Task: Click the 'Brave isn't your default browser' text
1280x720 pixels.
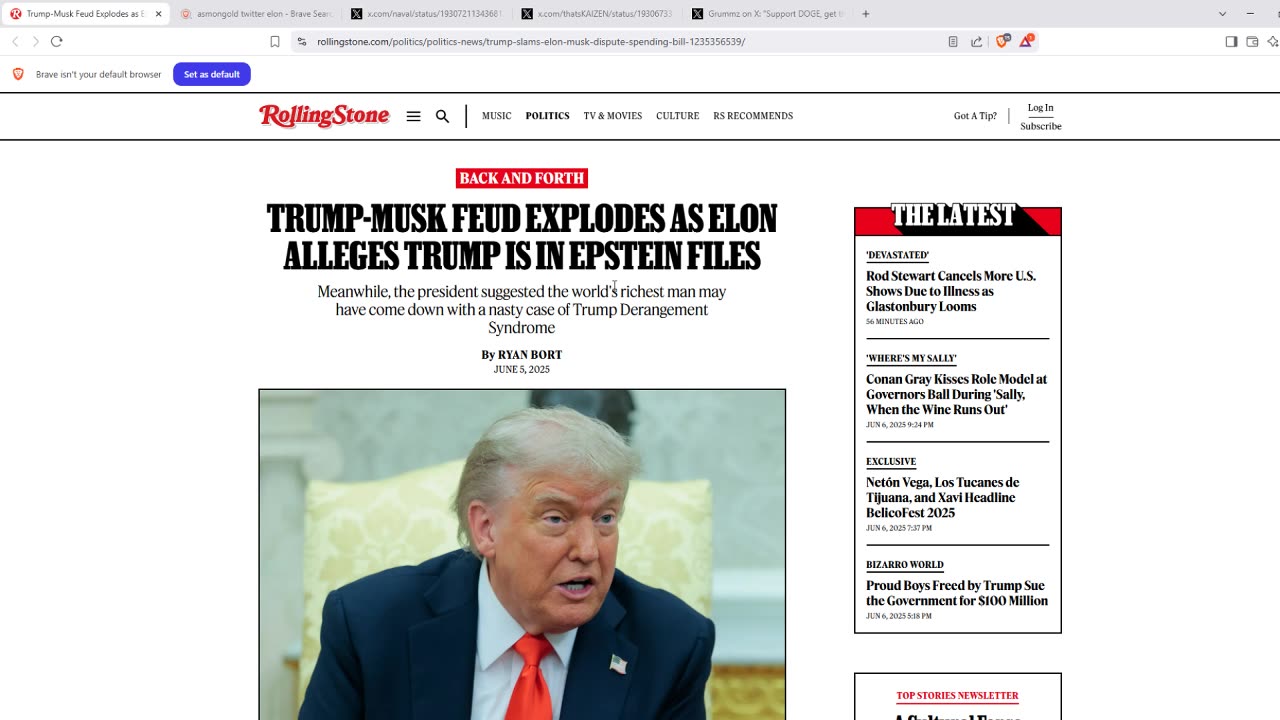Action: pos(98,74)
